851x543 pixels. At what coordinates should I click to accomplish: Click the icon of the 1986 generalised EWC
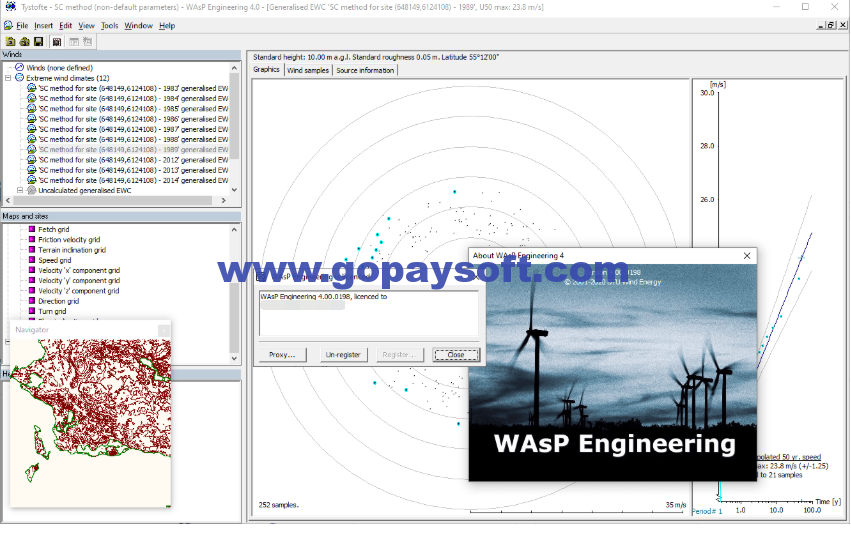(x=31, y=119)
